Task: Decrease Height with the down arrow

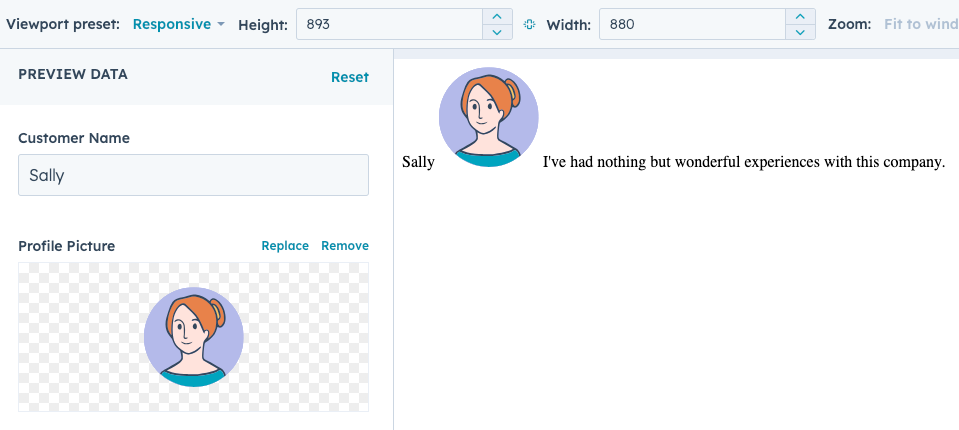Action: point(497,32)
